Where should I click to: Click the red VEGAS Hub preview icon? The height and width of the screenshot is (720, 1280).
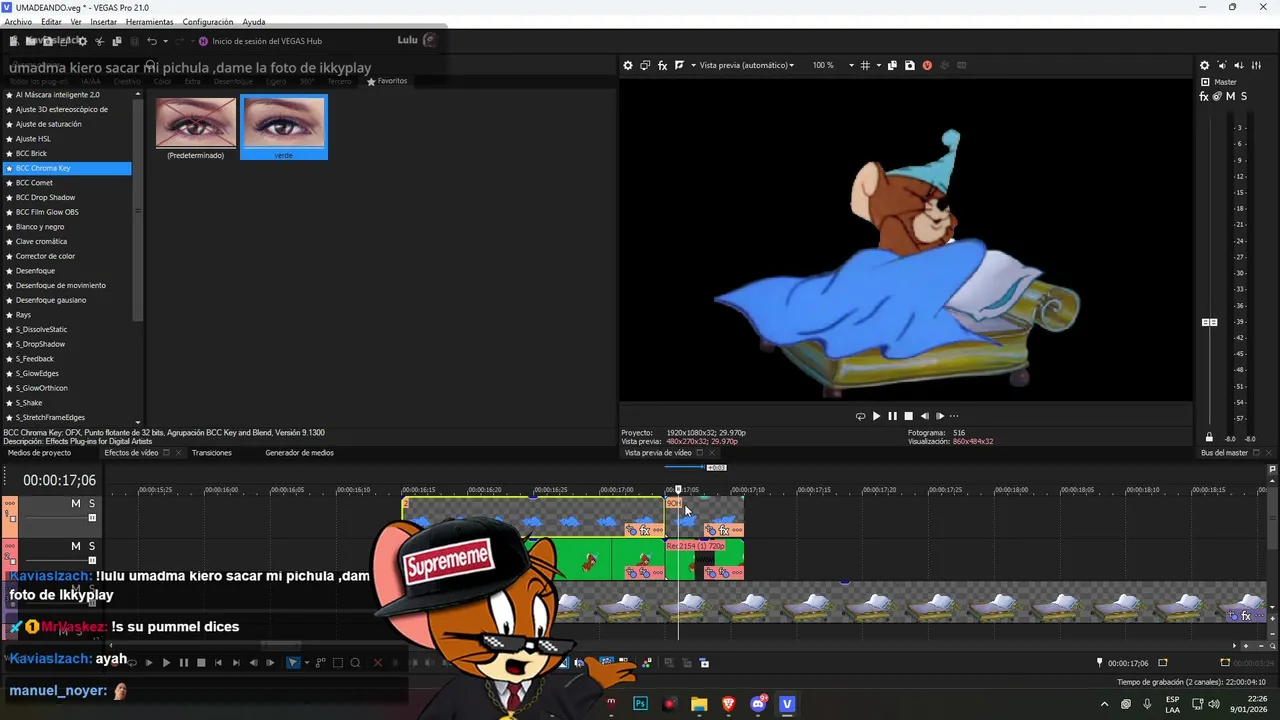point(927,65)
